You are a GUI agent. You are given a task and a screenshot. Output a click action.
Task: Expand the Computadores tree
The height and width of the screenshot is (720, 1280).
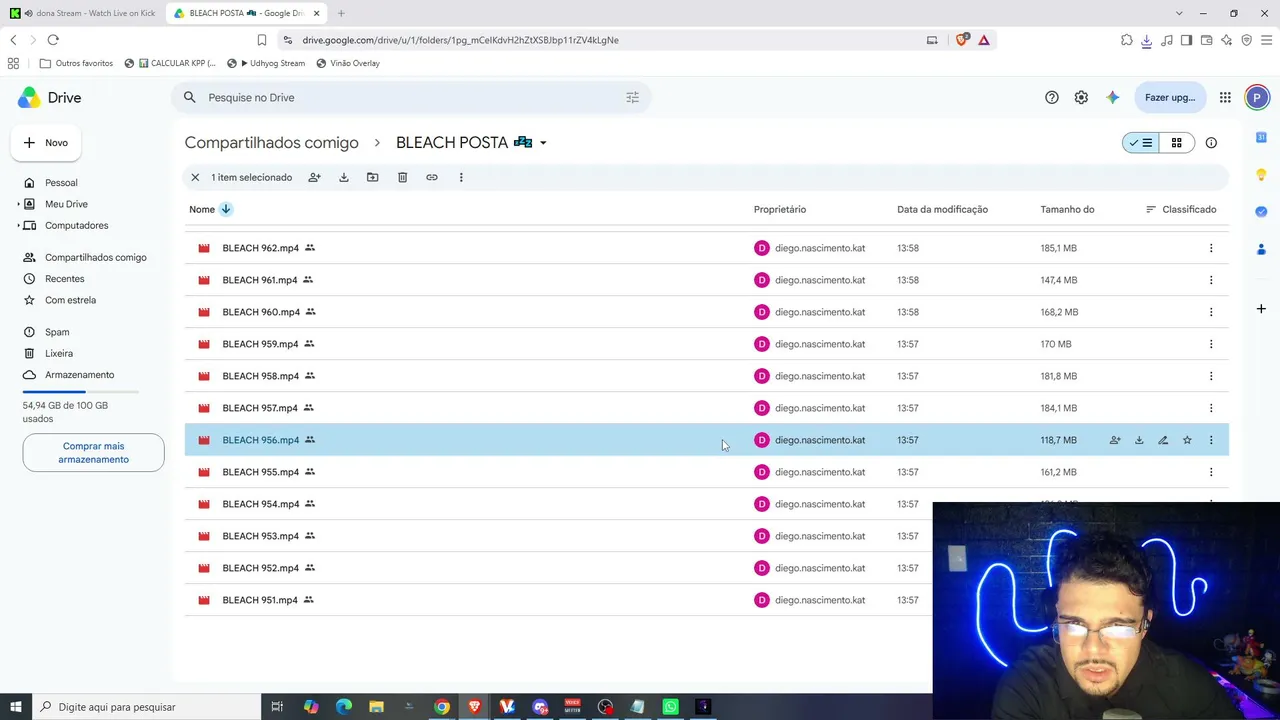point(18,225)
